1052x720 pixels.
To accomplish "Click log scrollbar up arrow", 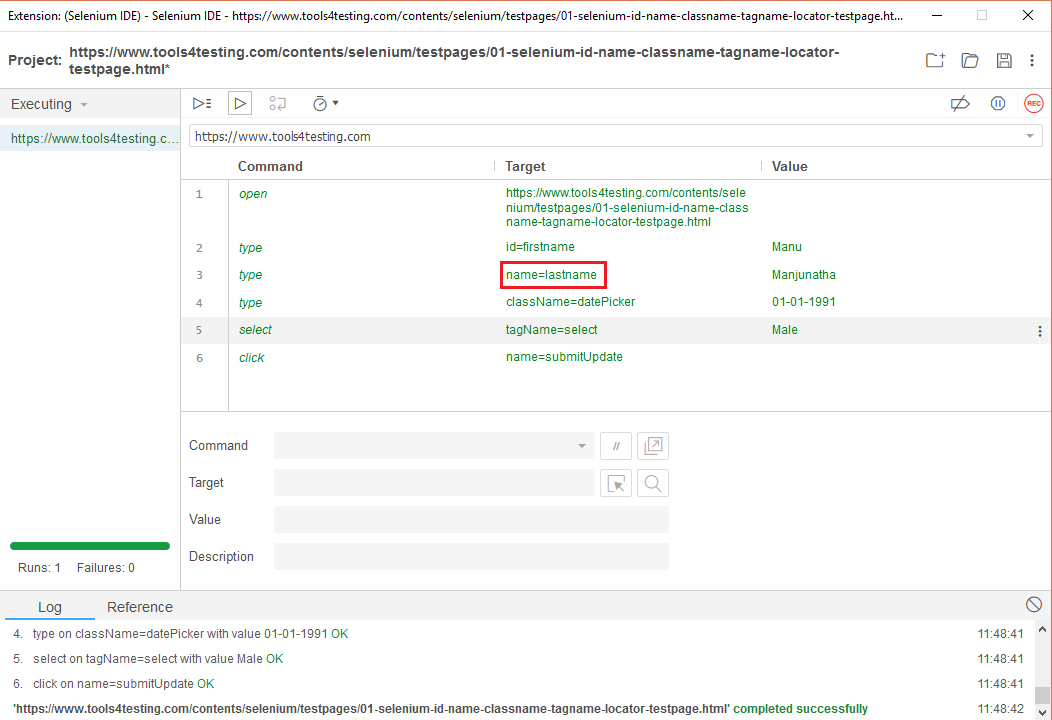I will point(1042,629).
